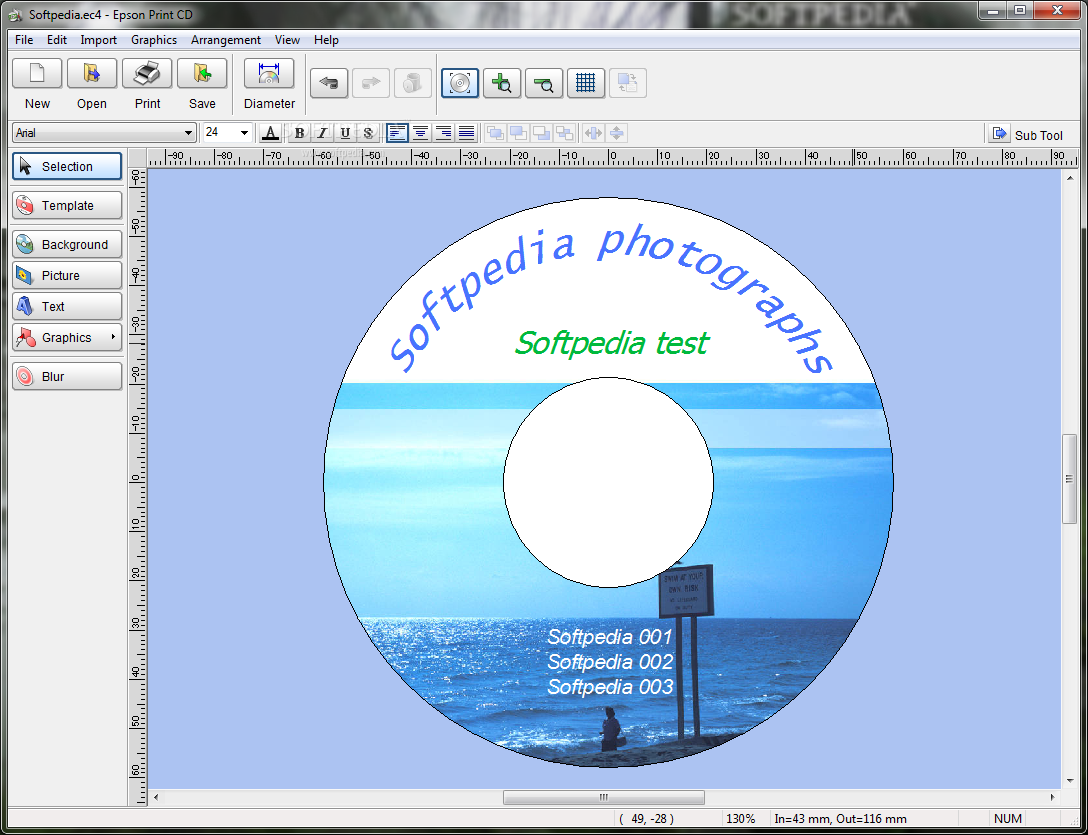Select the Picture tool
The image size is (1088, 835).
click(x=67, y=276)
